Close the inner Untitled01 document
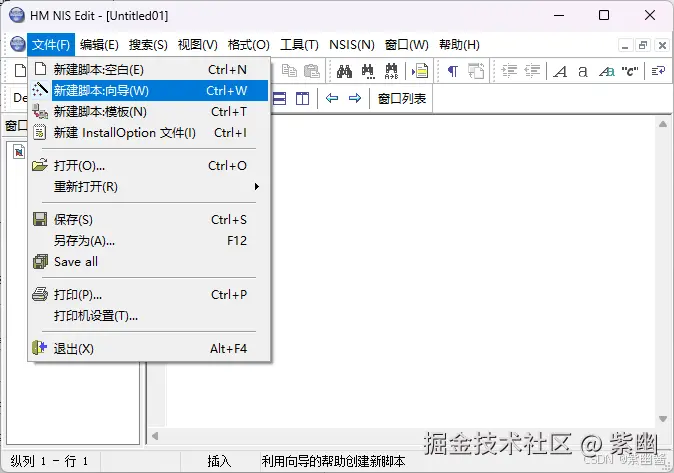Viewport: 674px width, 473px height. 662,45
